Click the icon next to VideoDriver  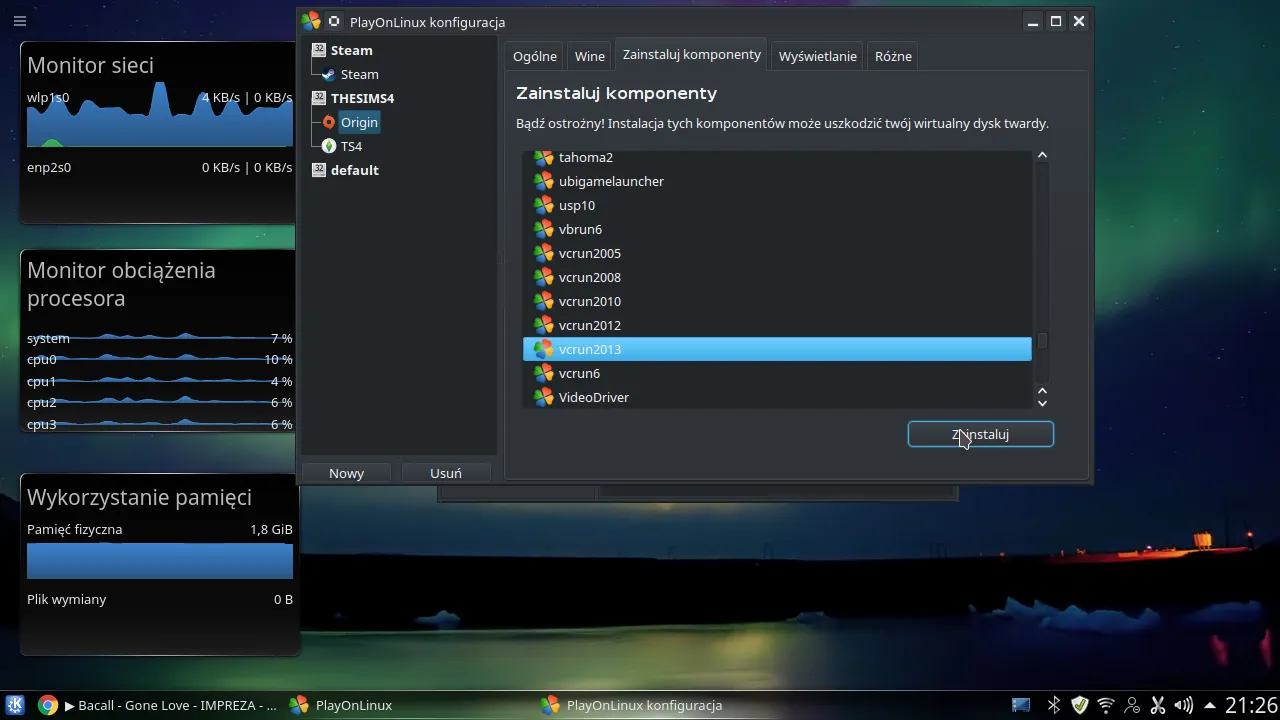coord(543,397)
